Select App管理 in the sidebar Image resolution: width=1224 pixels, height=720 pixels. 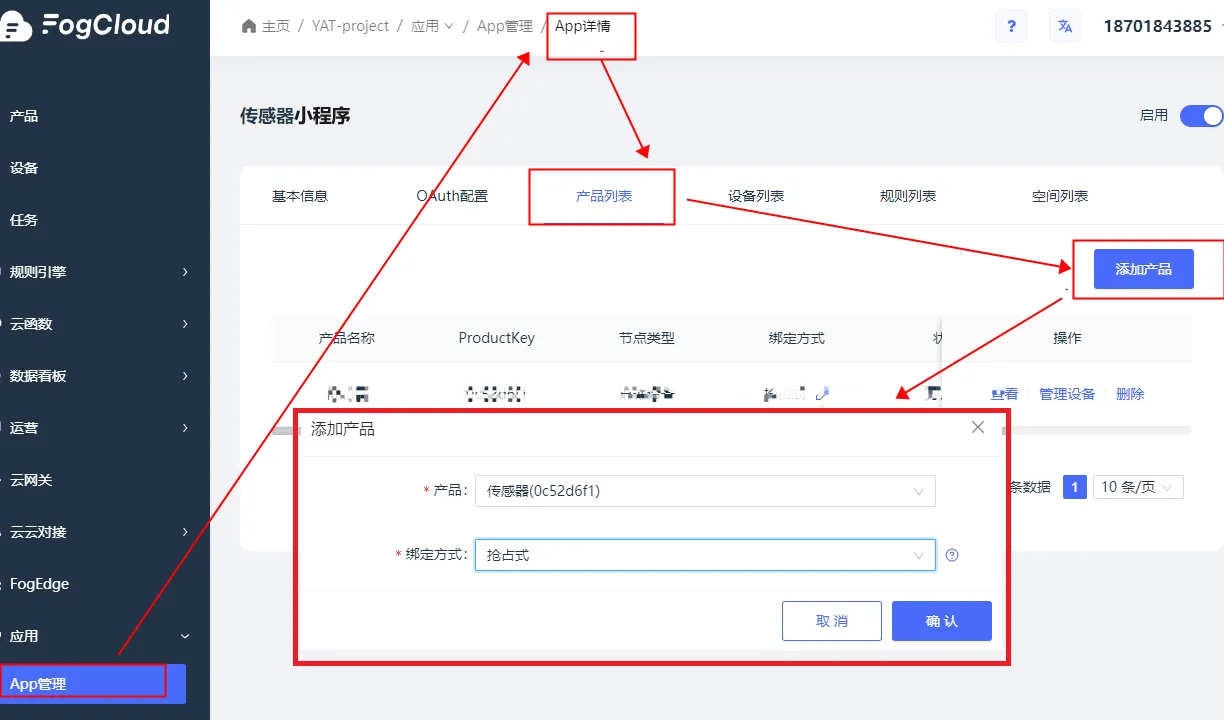(x=93, y=684)
